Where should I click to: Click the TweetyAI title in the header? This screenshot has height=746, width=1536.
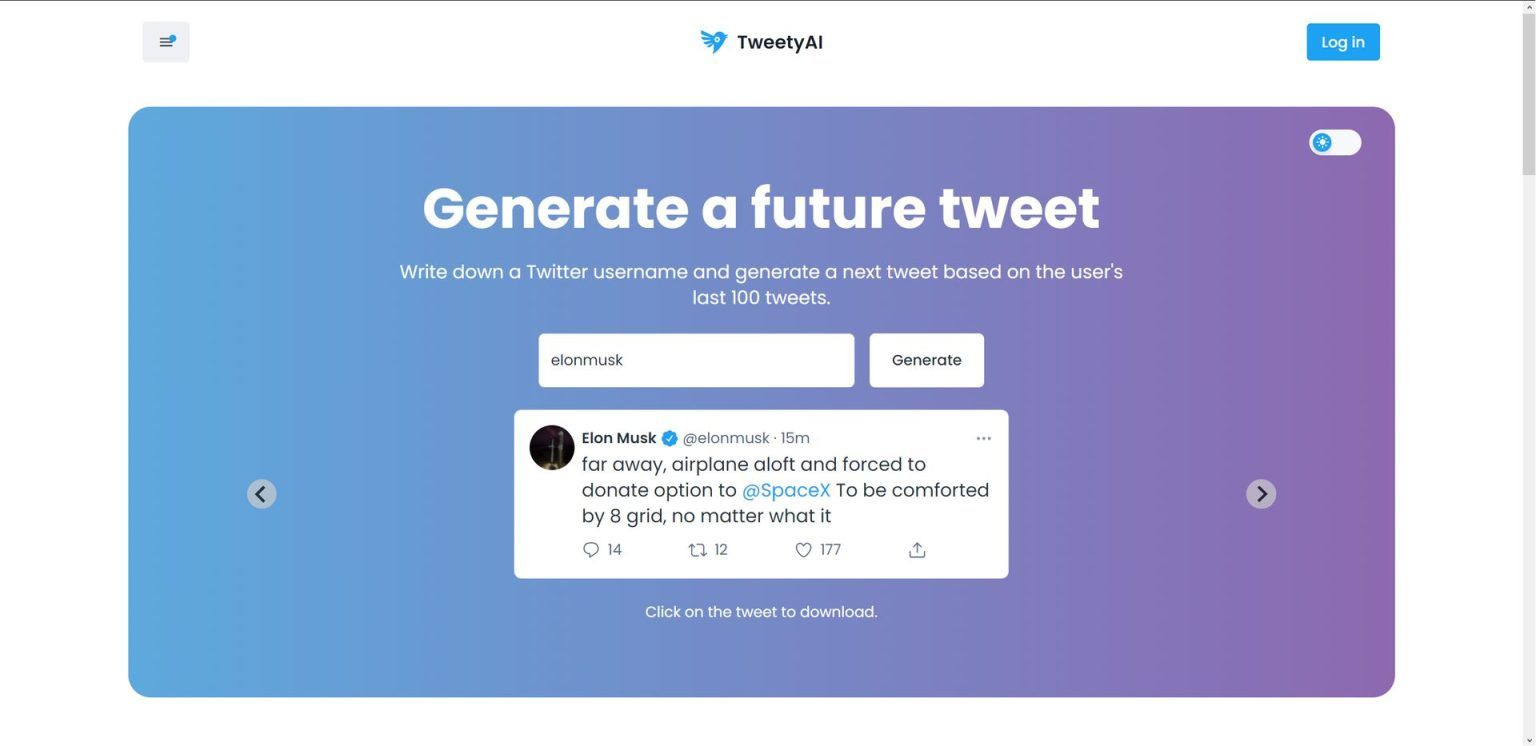click(780, 41)
